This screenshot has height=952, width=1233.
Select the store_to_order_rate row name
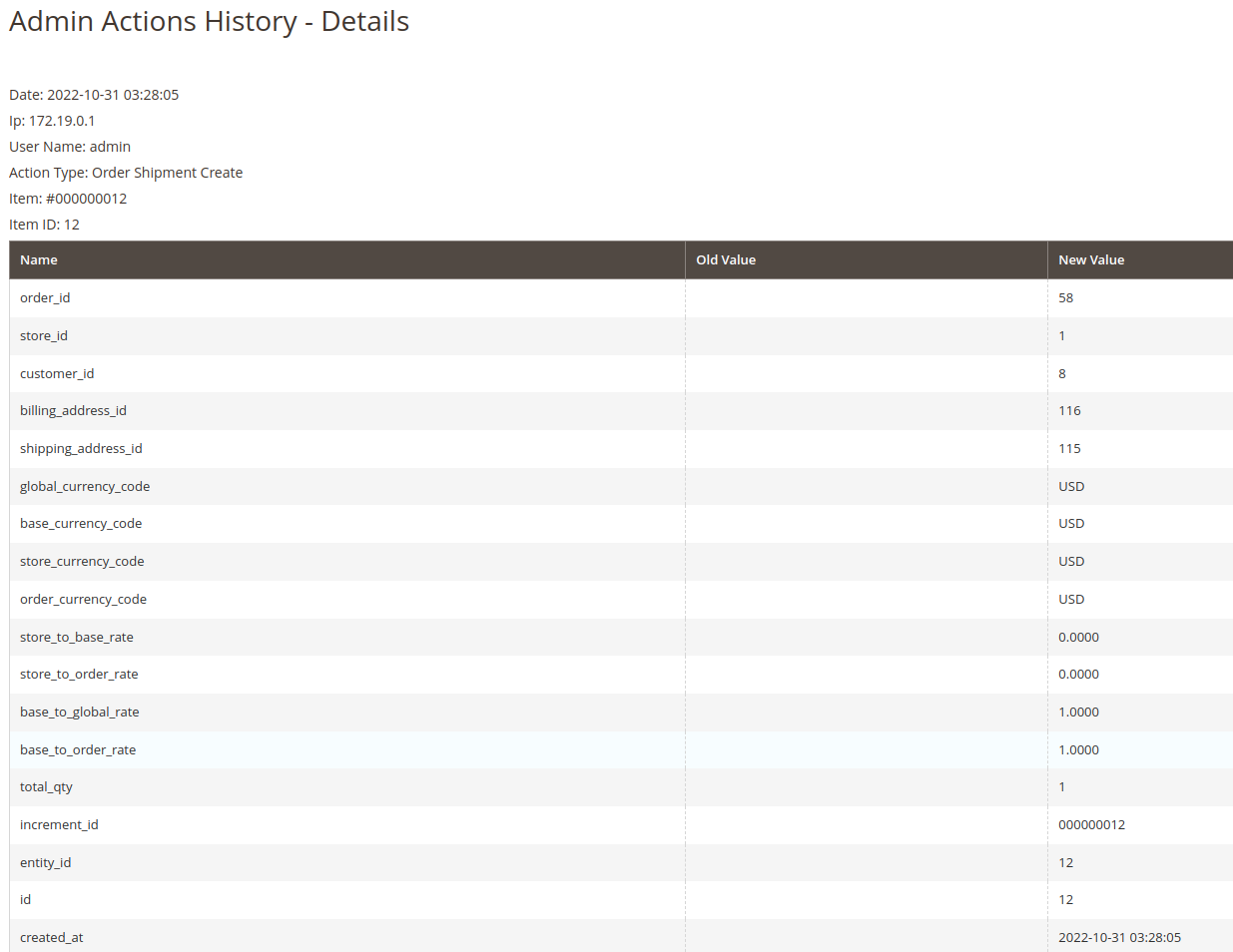[79, 674]
